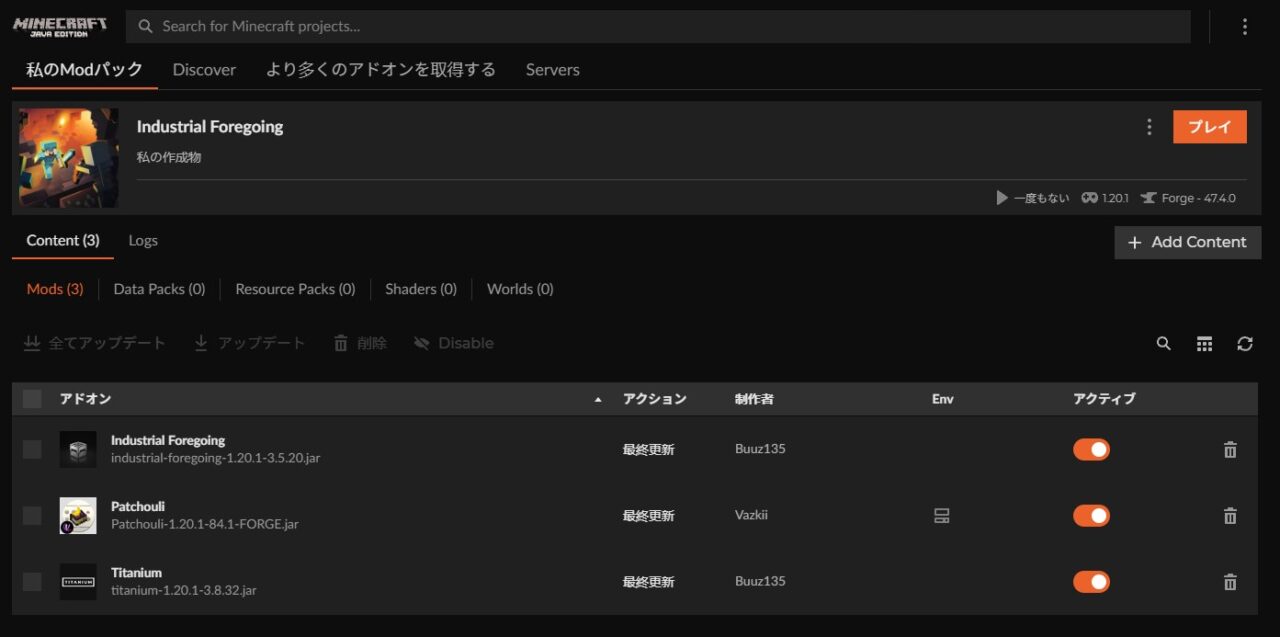
Task: Open the Servers tab
Action: click(553, 70)
